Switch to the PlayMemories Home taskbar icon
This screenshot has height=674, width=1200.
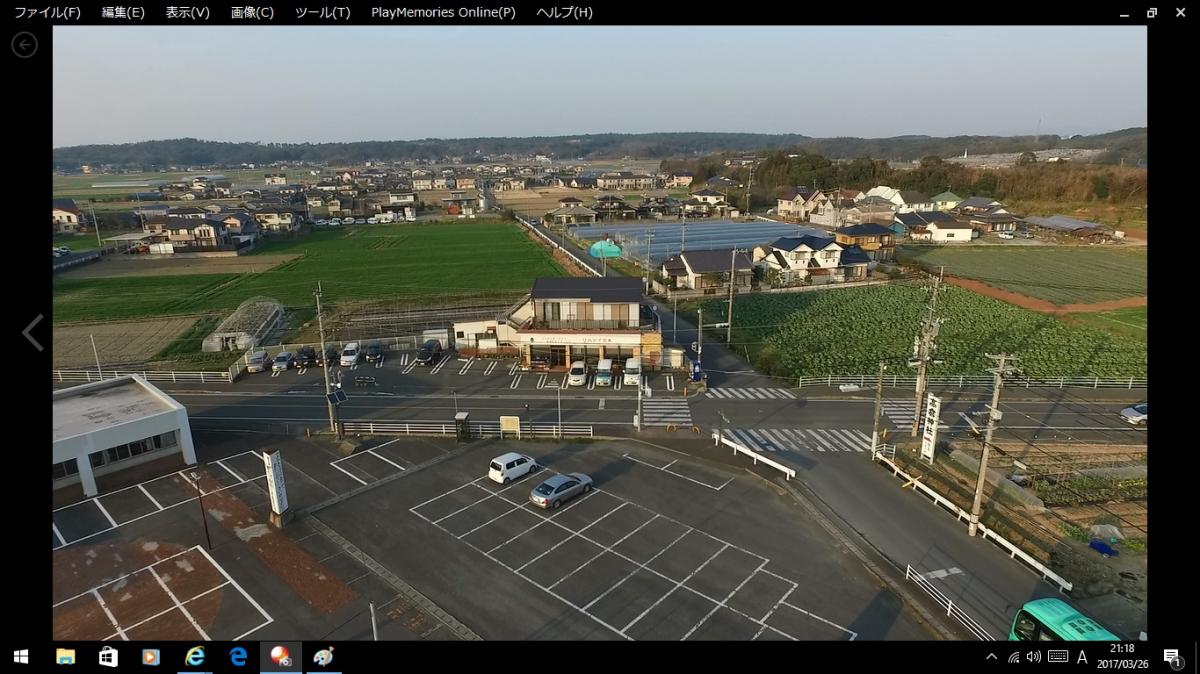281,657
